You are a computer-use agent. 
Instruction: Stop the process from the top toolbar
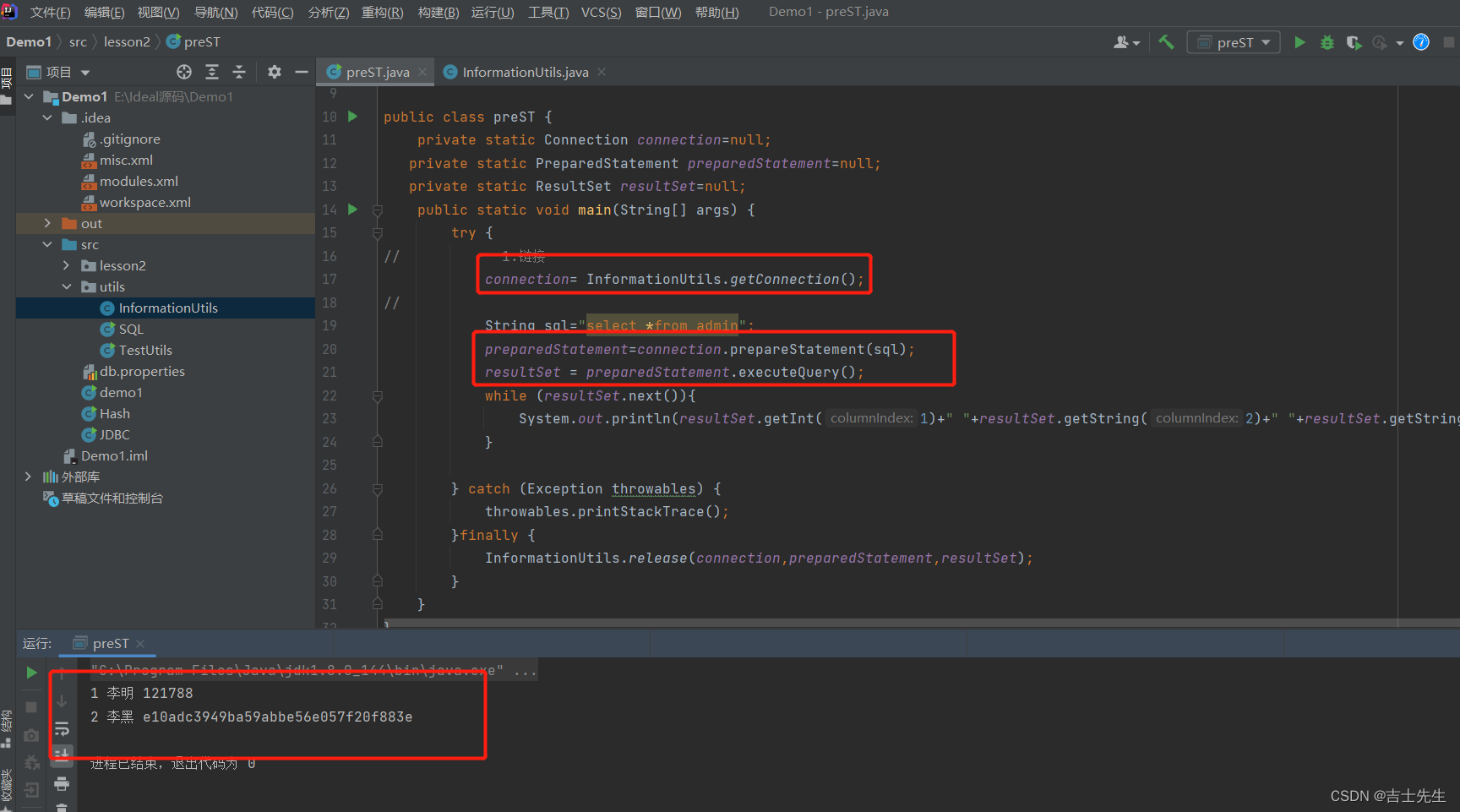pyautogui.click(x=1449, y=42)
